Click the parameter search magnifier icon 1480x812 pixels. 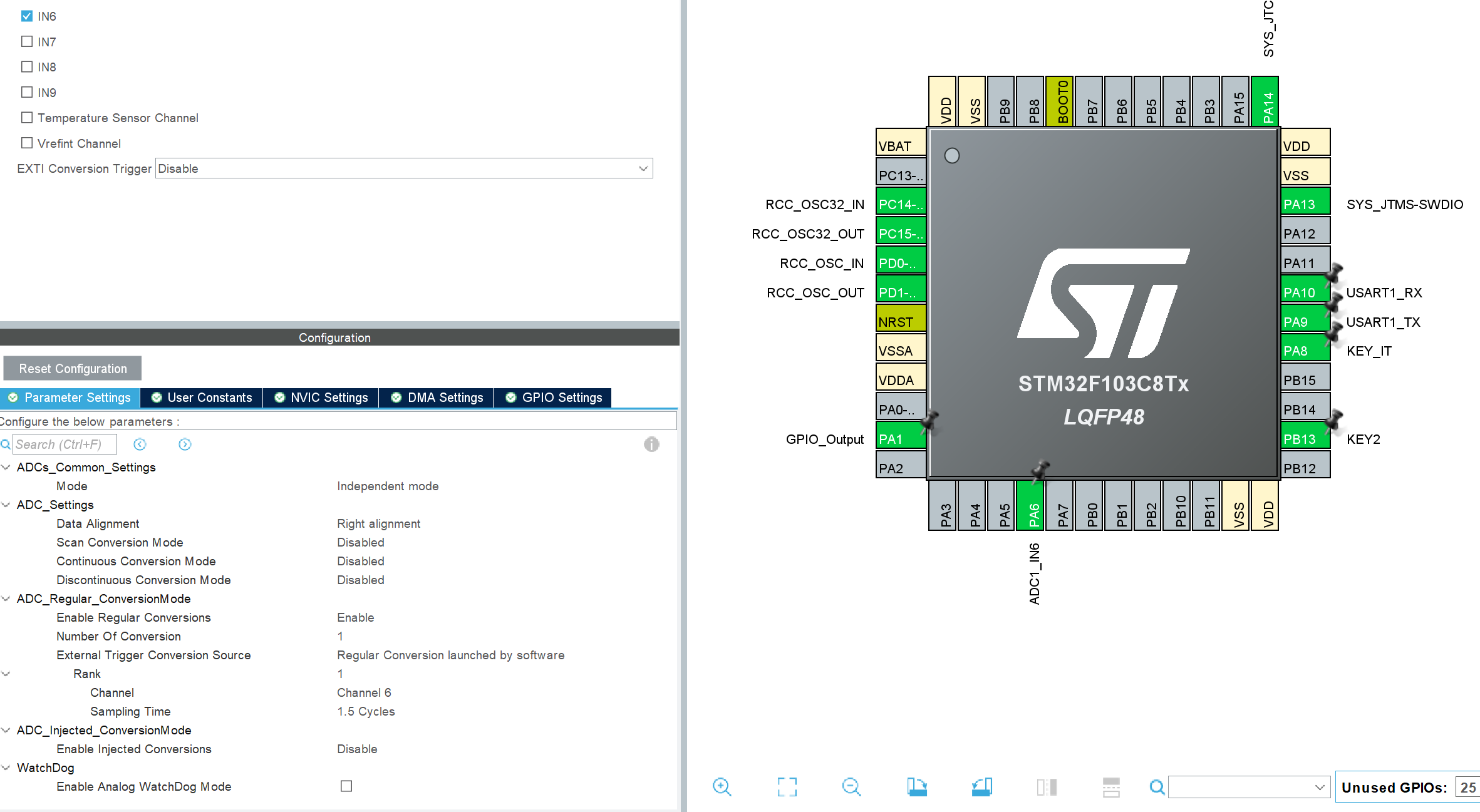(x=6, y=444)
